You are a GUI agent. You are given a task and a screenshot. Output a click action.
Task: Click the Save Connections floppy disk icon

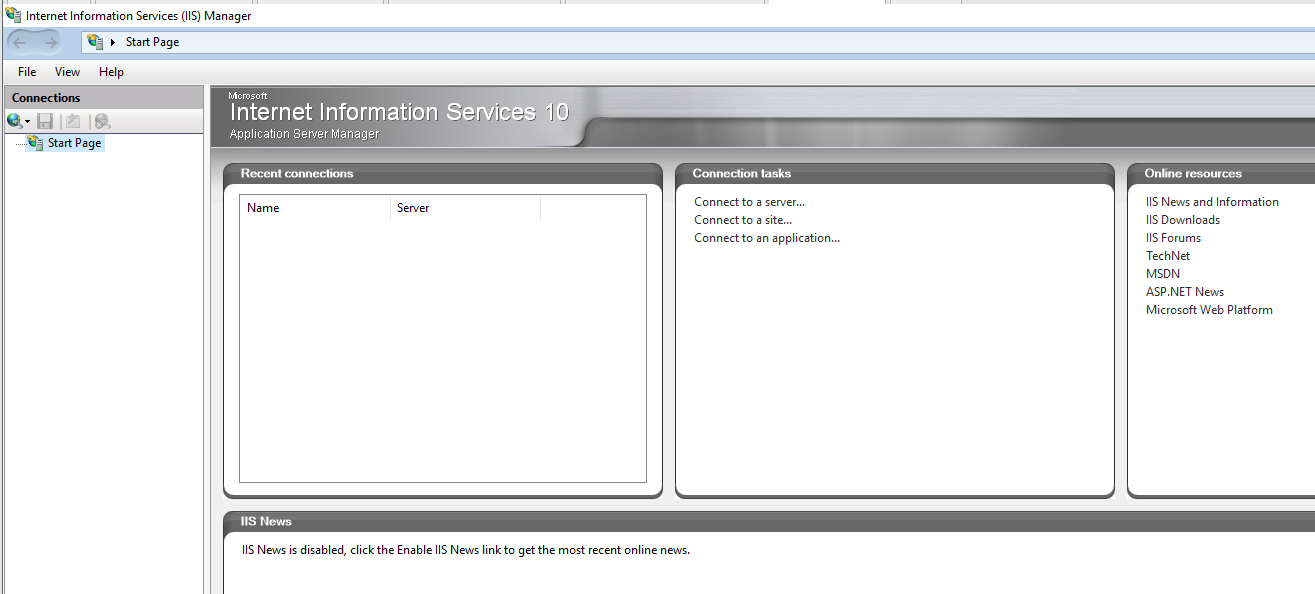pos(45,120)
